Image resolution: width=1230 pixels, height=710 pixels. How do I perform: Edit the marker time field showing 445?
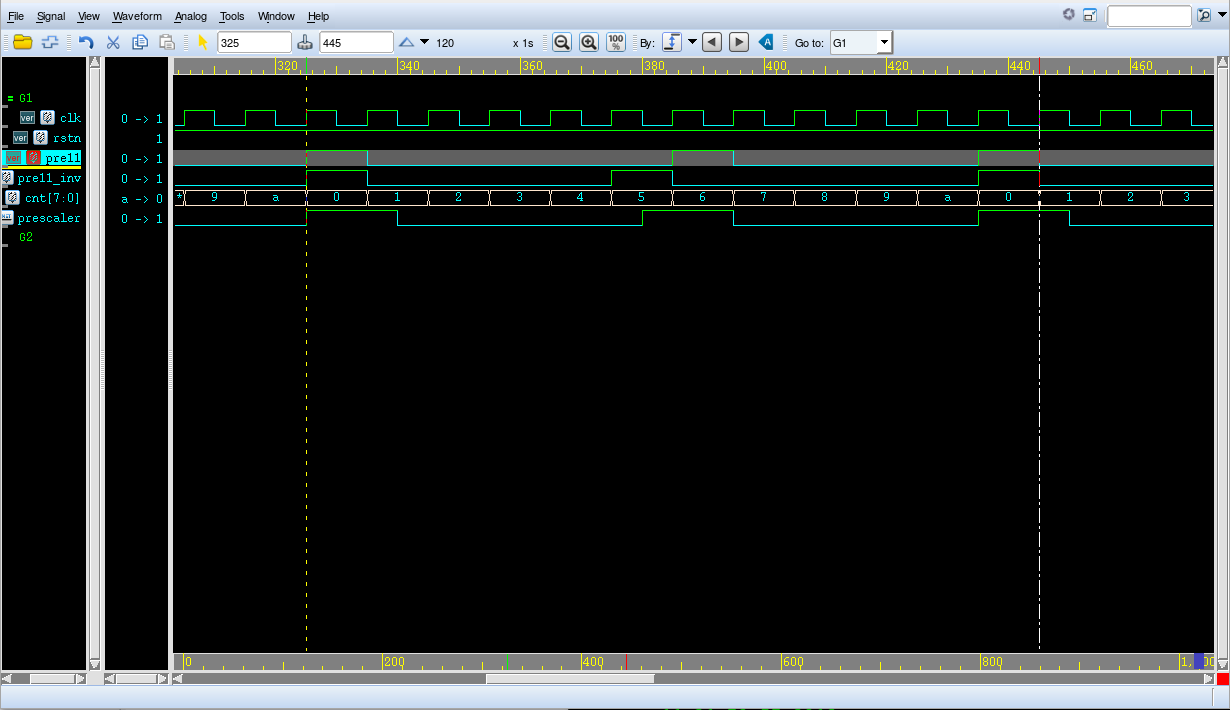[356, 43]
